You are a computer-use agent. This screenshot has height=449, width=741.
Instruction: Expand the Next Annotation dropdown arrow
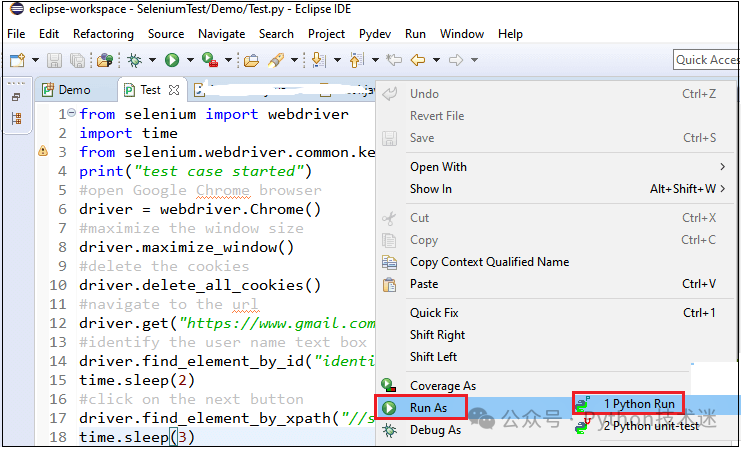pos(337,60)
